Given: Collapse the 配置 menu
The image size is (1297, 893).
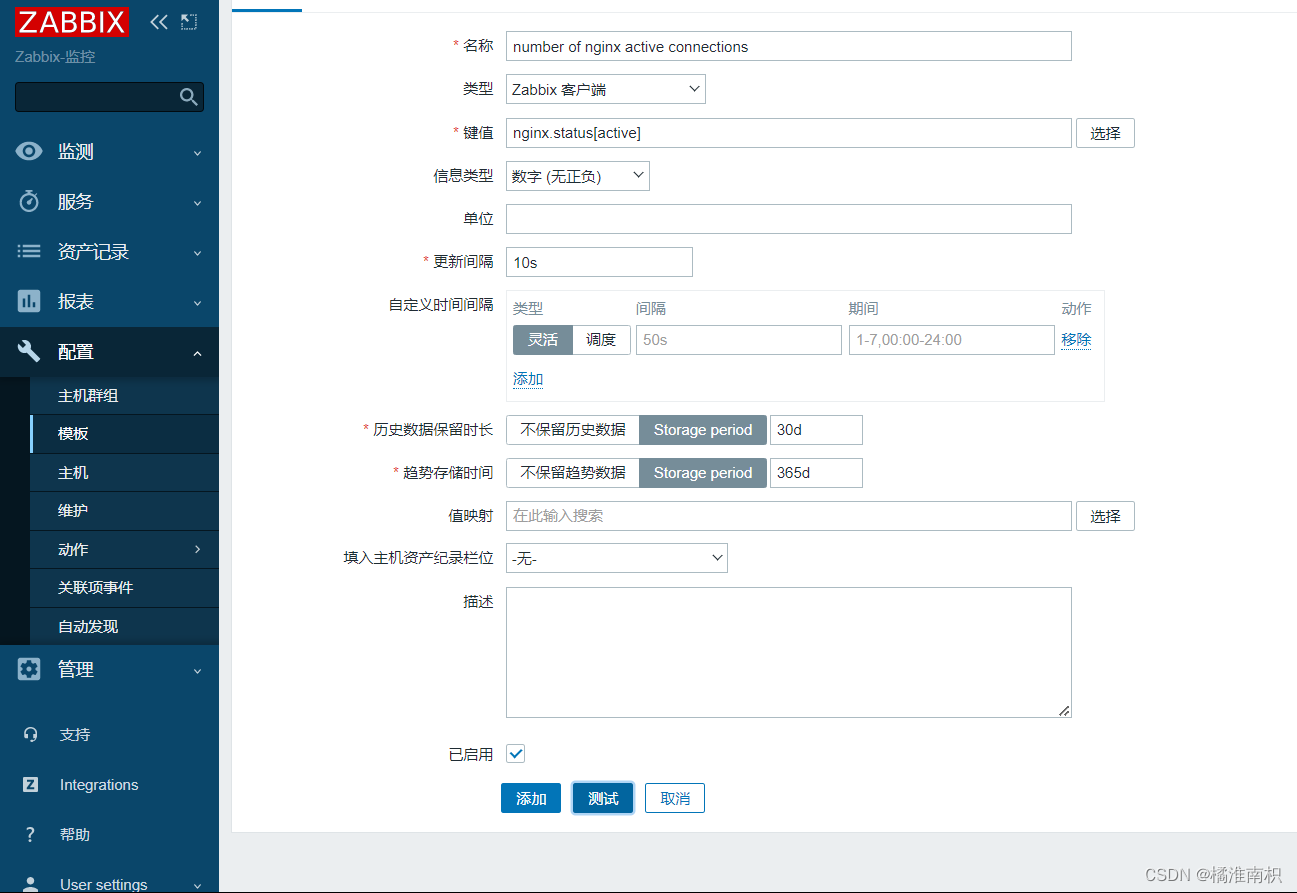Looking at the screenshot, I should [x=197, y=353].
